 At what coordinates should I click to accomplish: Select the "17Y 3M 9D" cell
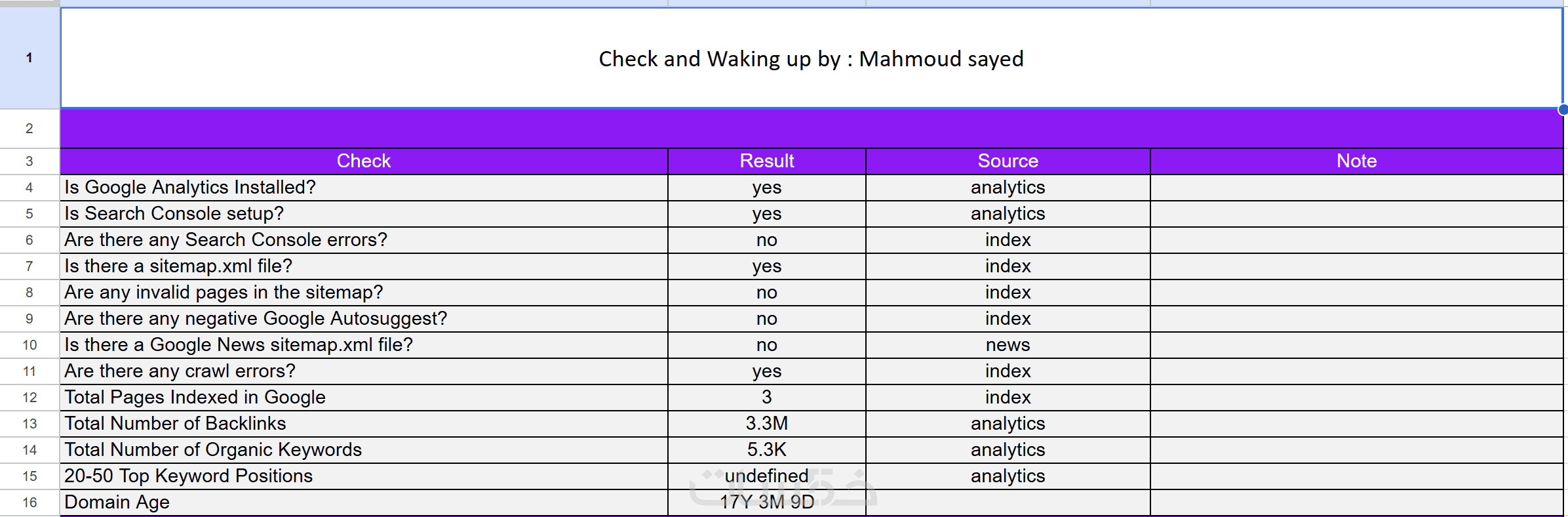pyautogui.click(x=766, y=503)
